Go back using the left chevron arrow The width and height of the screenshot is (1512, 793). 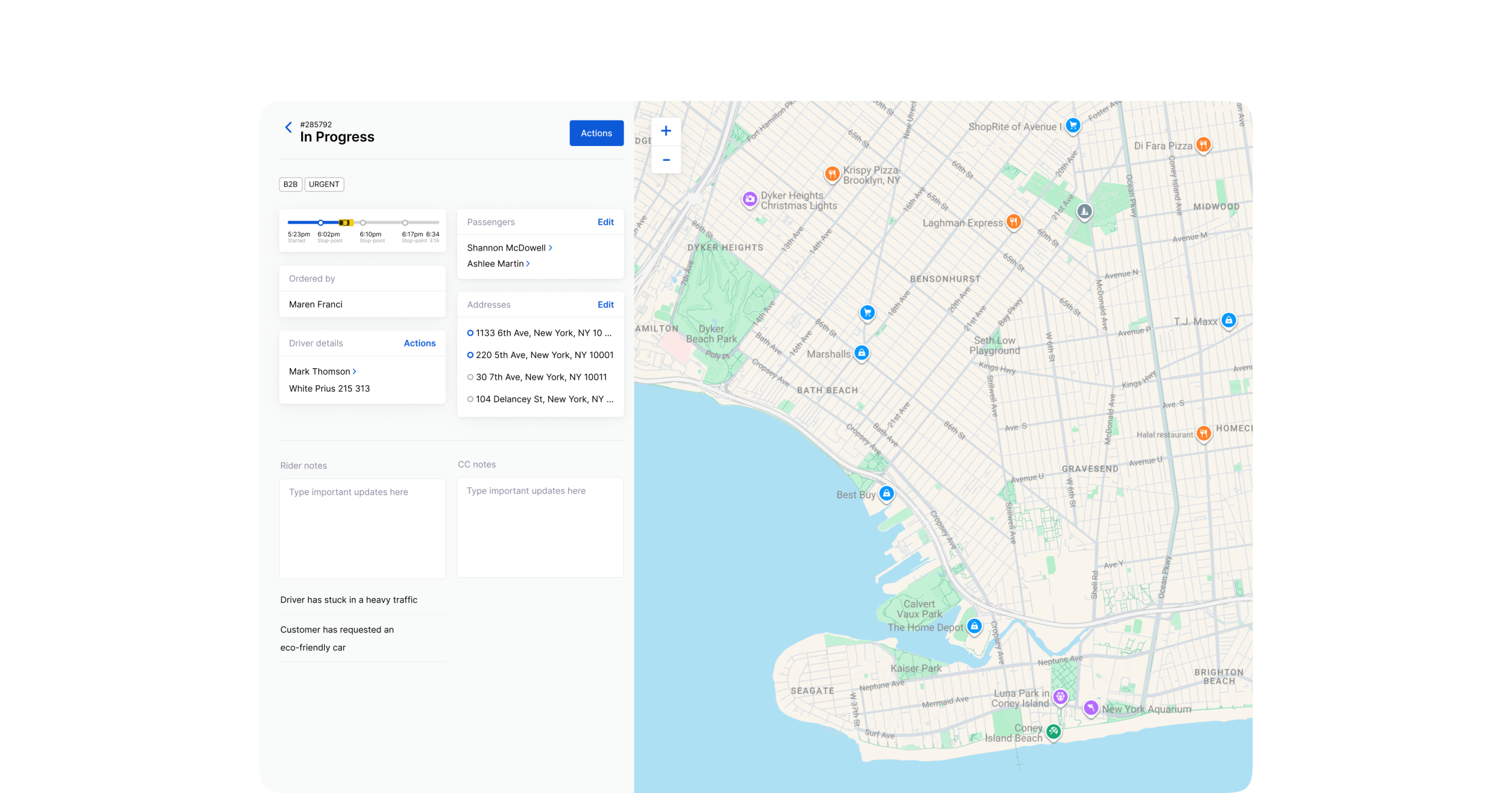[x=288, y=127]
